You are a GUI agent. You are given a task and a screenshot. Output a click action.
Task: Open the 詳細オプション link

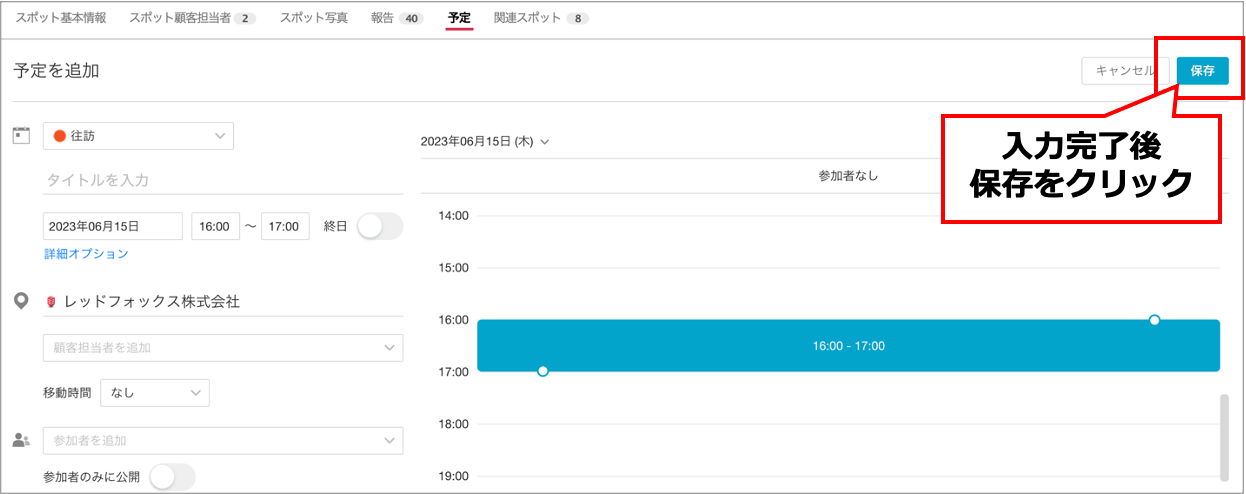tap(86, 254)
